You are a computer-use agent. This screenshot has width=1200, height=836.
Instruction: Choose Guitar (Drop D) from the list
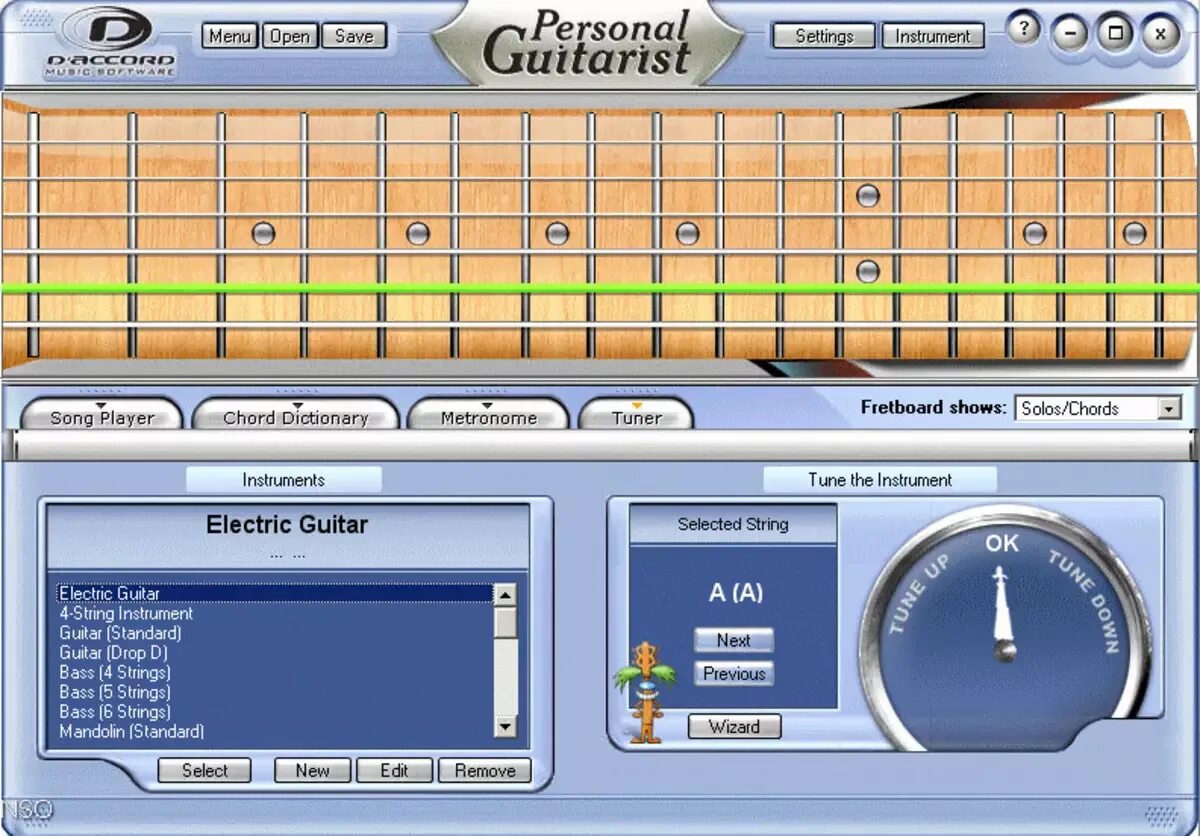(275, 653)
